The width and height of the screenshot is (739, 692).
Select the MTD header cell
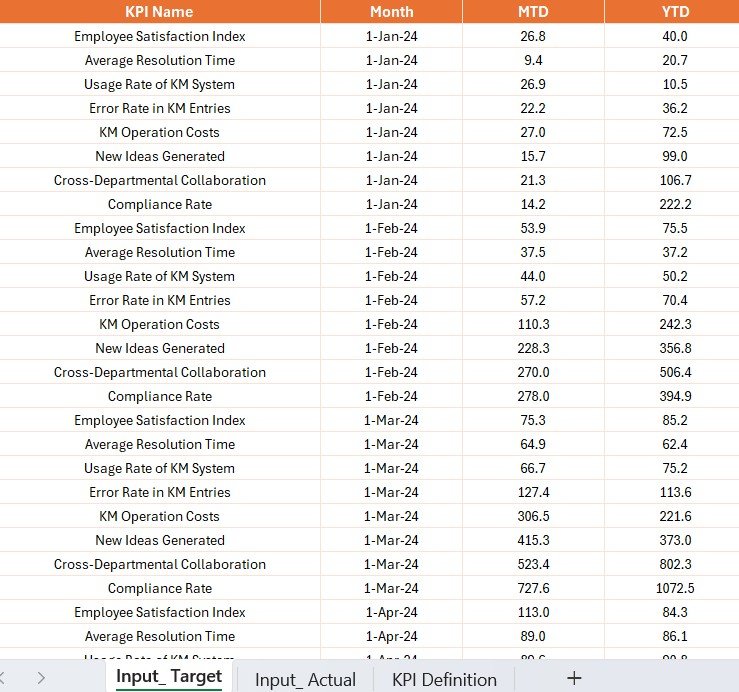coord(533,11)
